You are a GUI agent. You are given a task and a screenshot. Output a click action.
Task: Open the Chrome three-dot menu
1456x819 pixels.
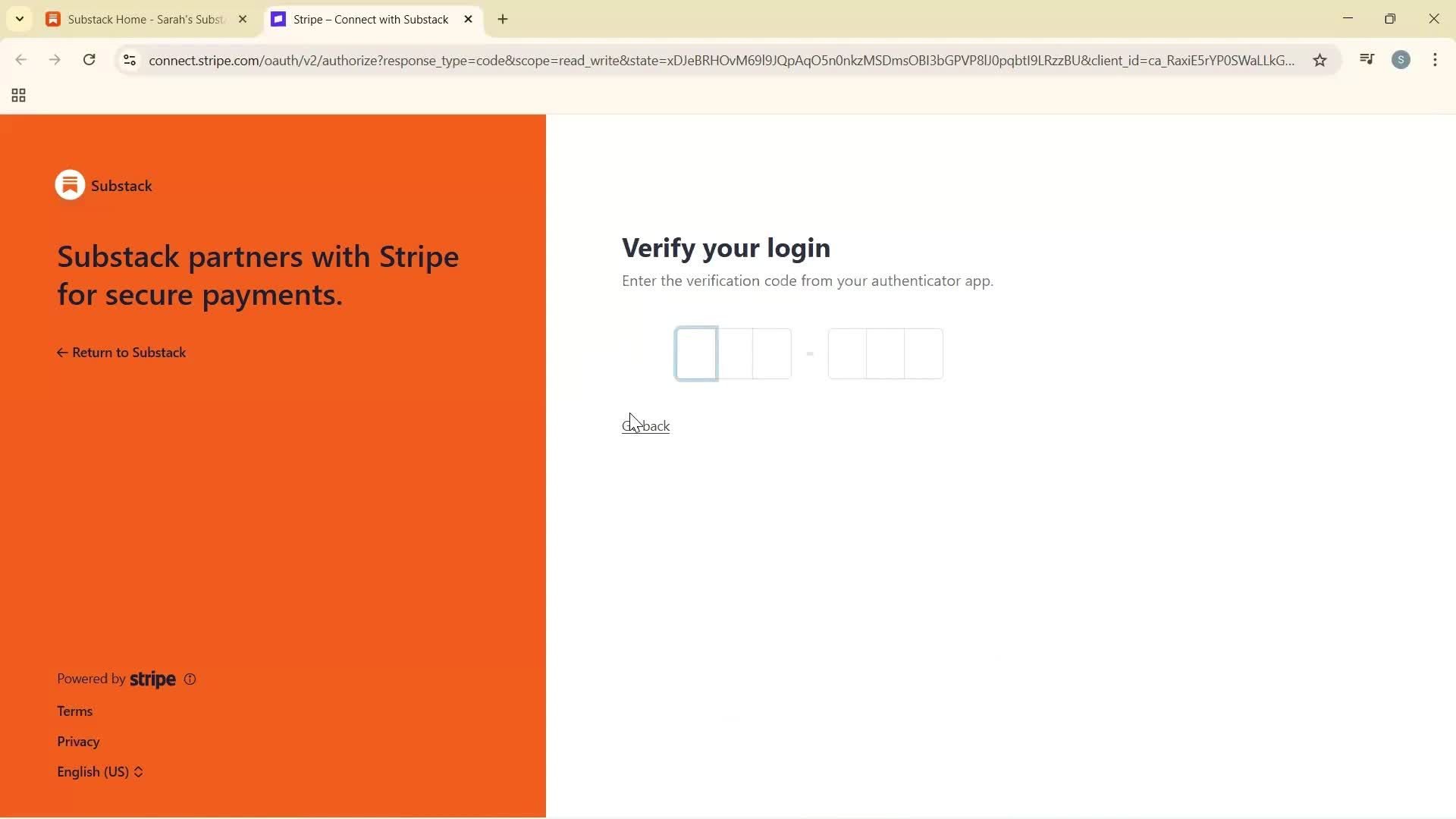pyautogui.click(x=1435, y=60)
